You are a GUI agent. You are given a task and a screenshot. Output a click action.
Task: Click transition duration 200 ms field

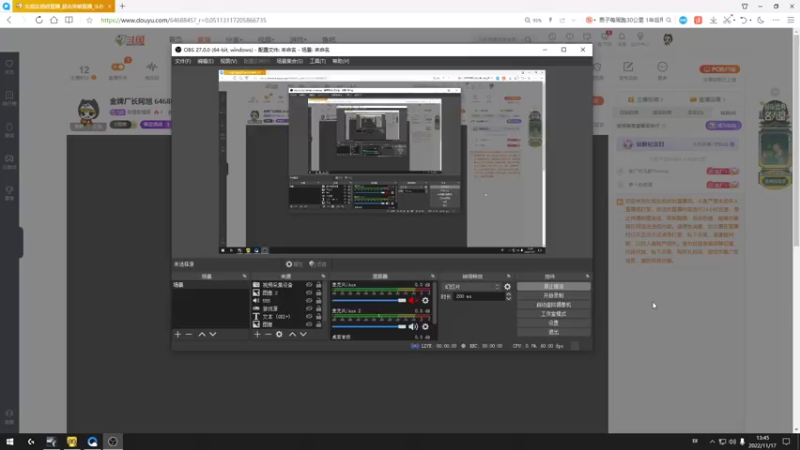(x=479, y=296)
